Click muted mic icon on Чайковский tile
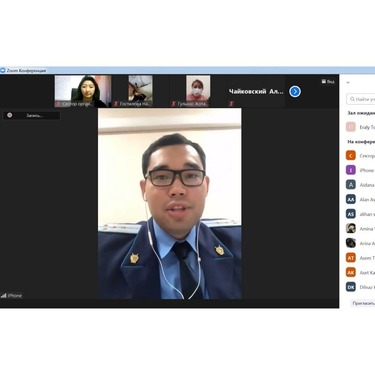 click(231, 104)
